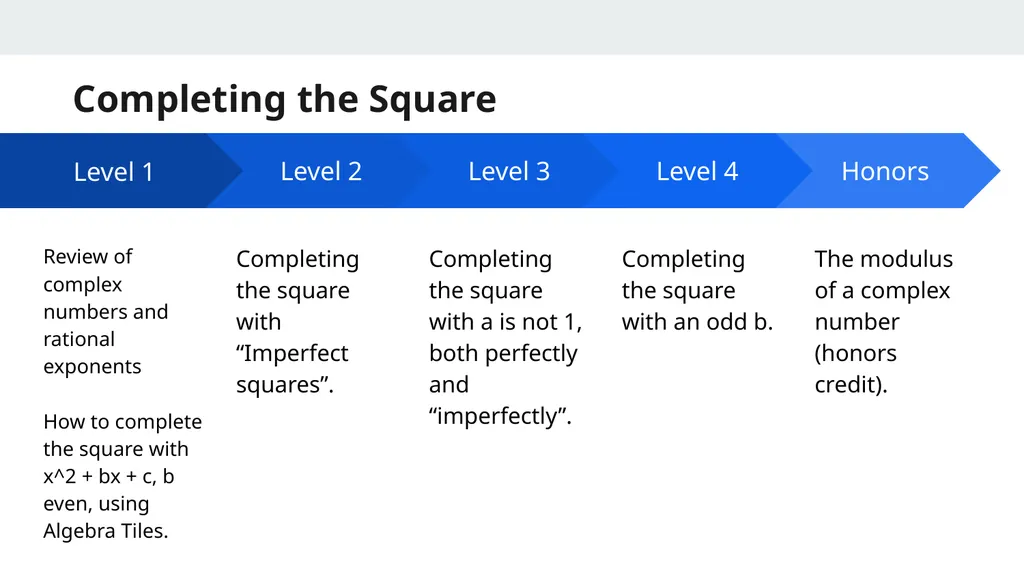Select the 'a is not 1' description

pos(505,337)
